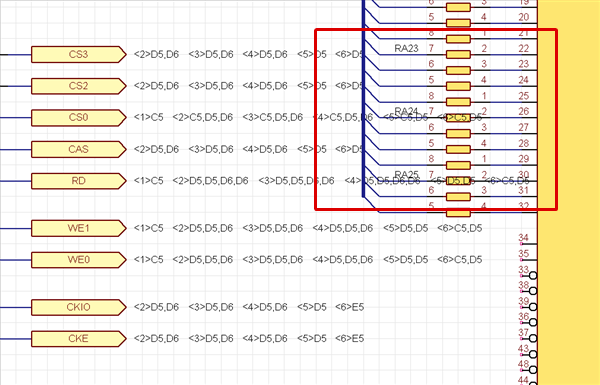Click pin 39 inversion circle
This screenshot has width=600, height=385.
pos(533,307)
